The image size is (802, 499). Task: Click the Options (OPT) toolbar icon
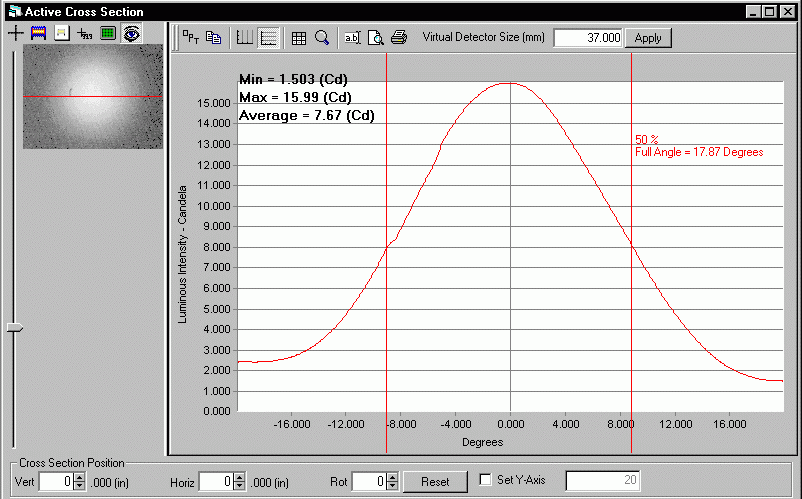(x=191, y=37)
